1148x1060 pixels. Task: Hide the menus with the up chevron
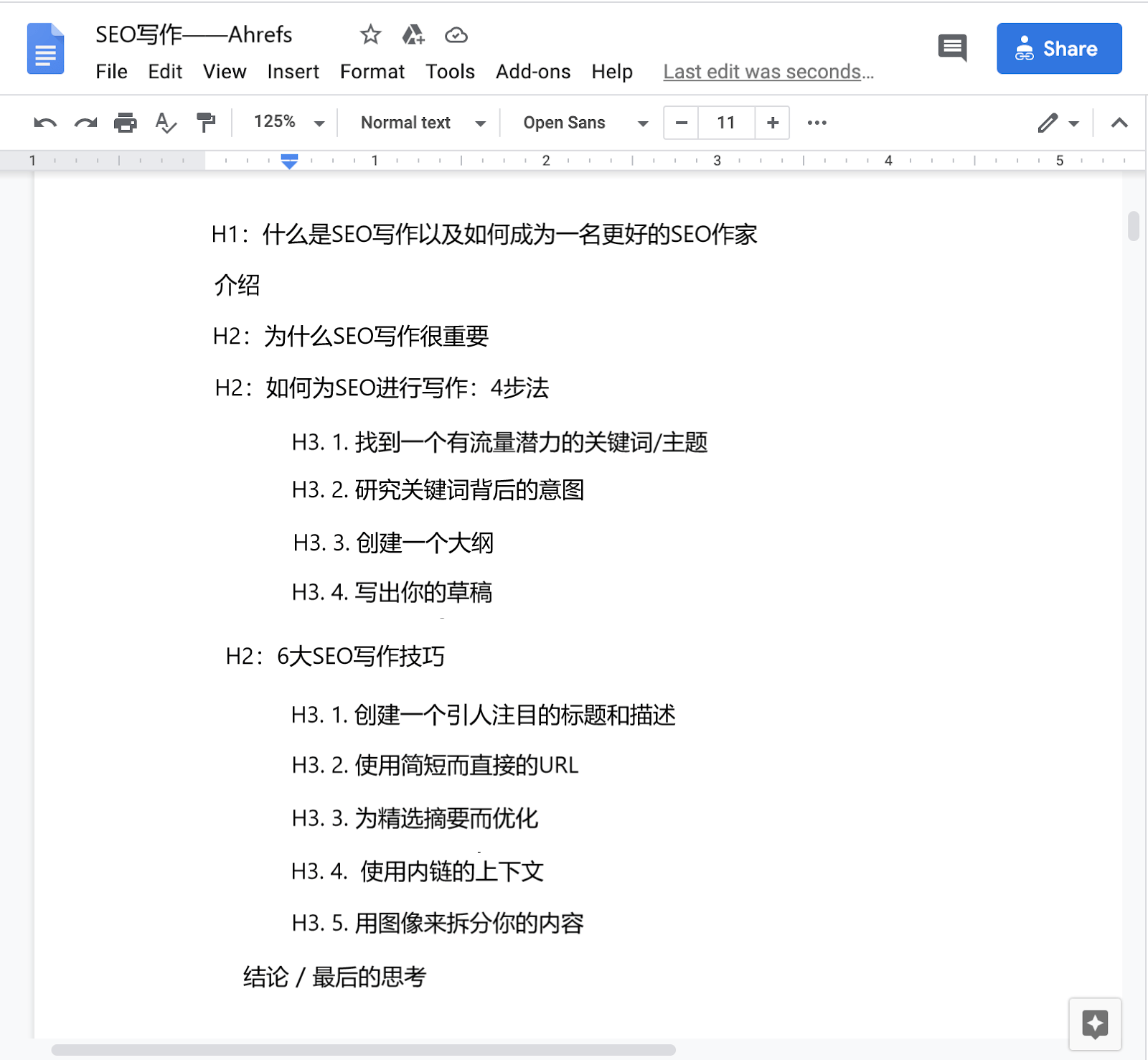(1119, 123)
